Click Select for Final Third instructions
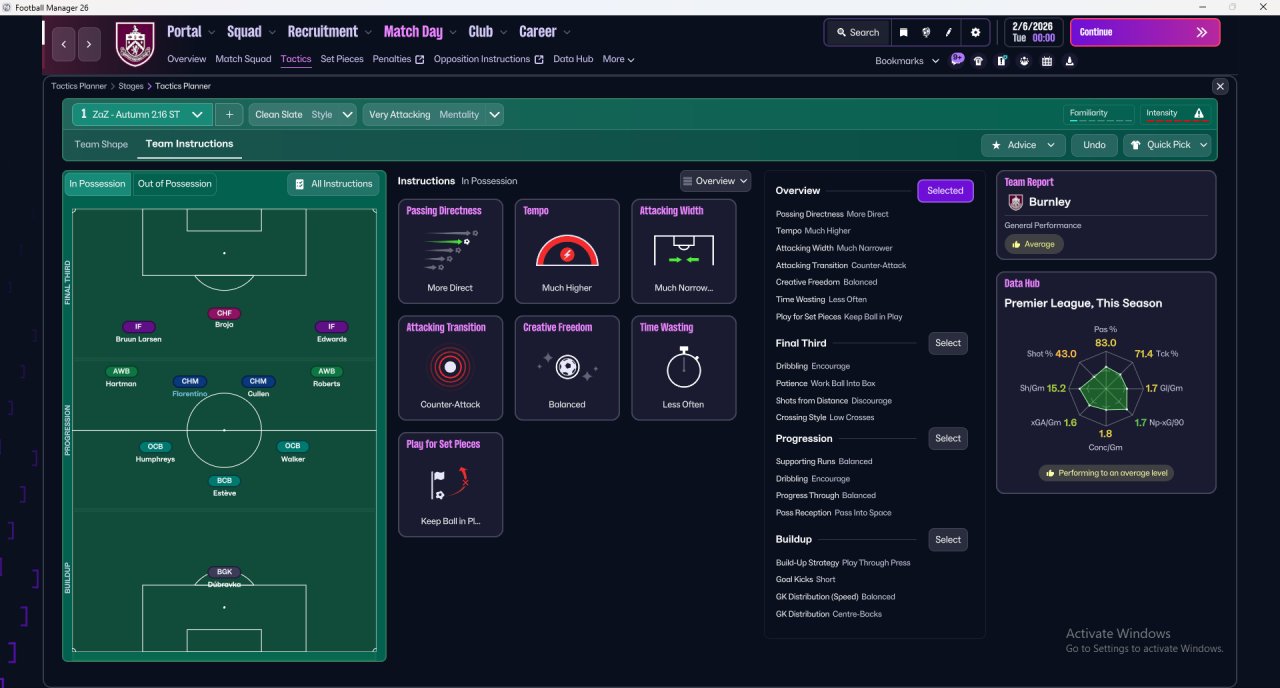The image size is (1280, 688). 948,343
